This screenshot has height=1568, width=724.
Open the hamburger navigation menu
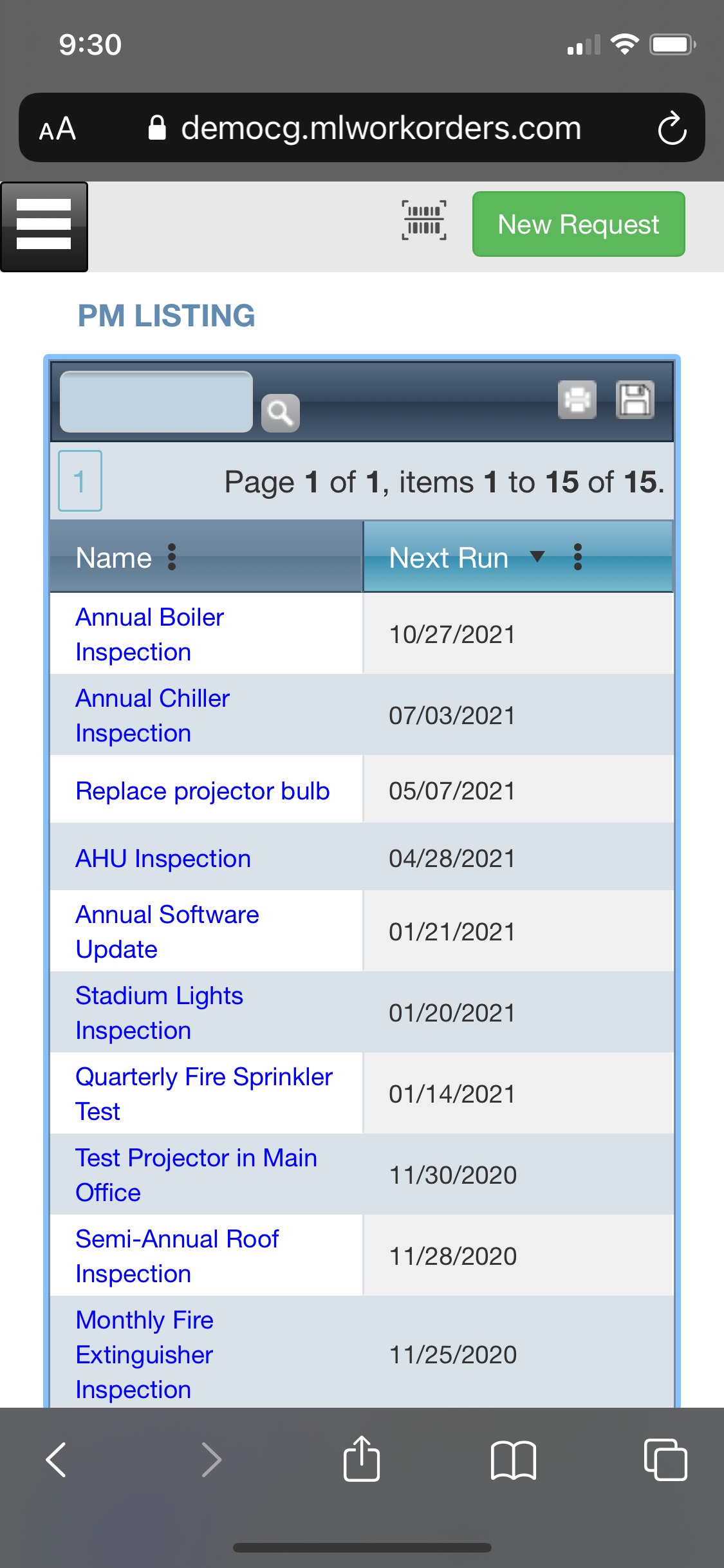point(44,227)
